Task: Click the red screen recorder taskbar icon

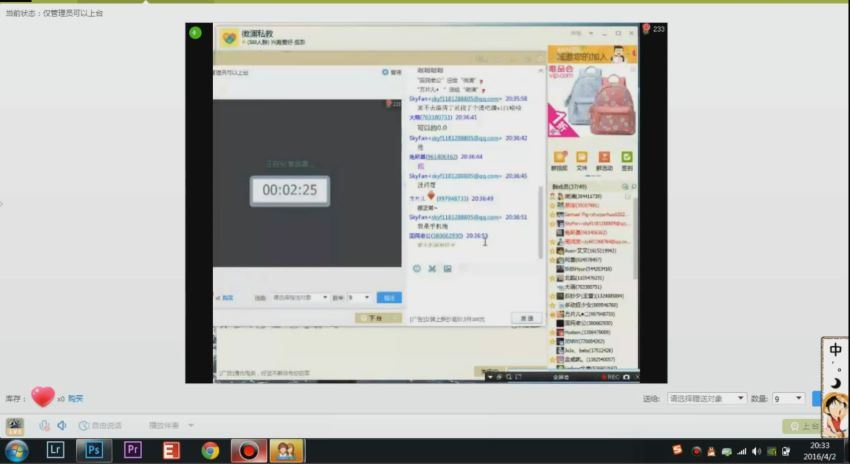Action: point(248,450)
